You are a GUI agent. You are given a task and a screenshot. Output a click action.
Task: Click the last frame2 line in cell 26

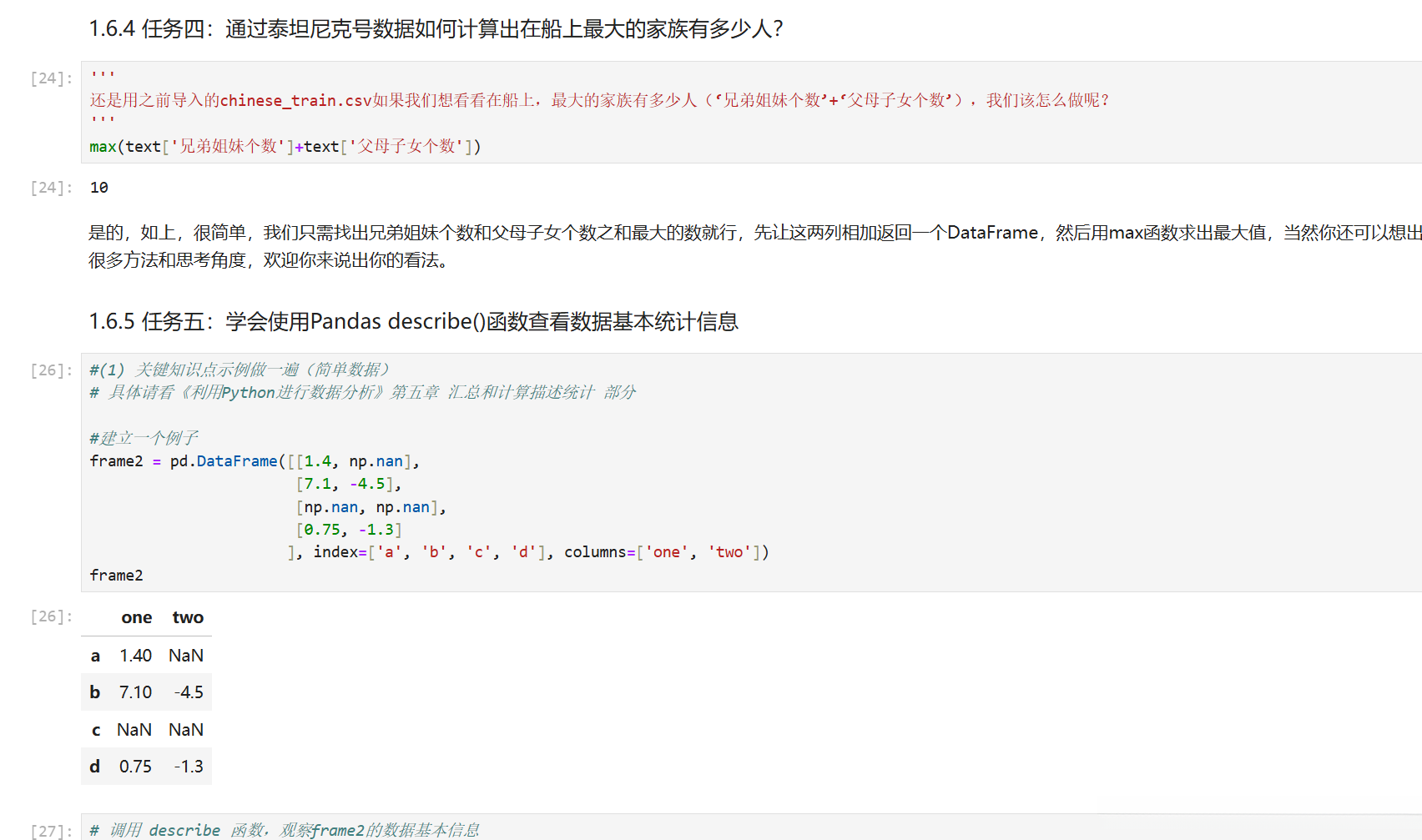pos(117,576)
